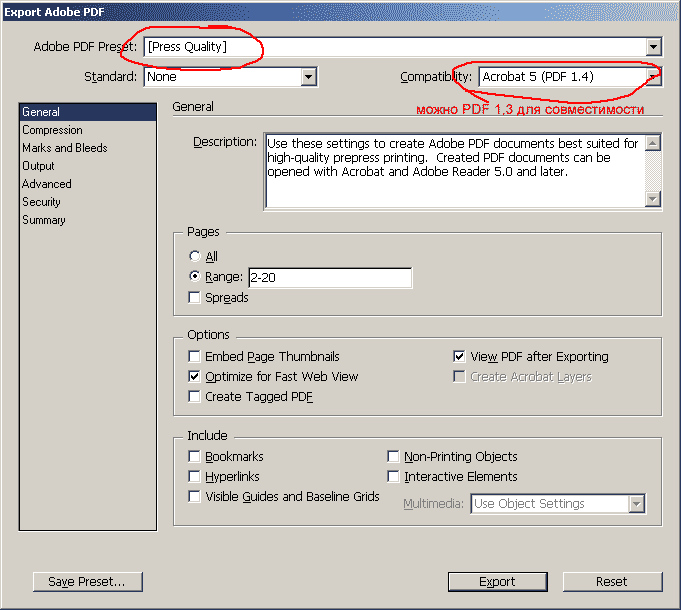Click the Export button

point(498,582)
